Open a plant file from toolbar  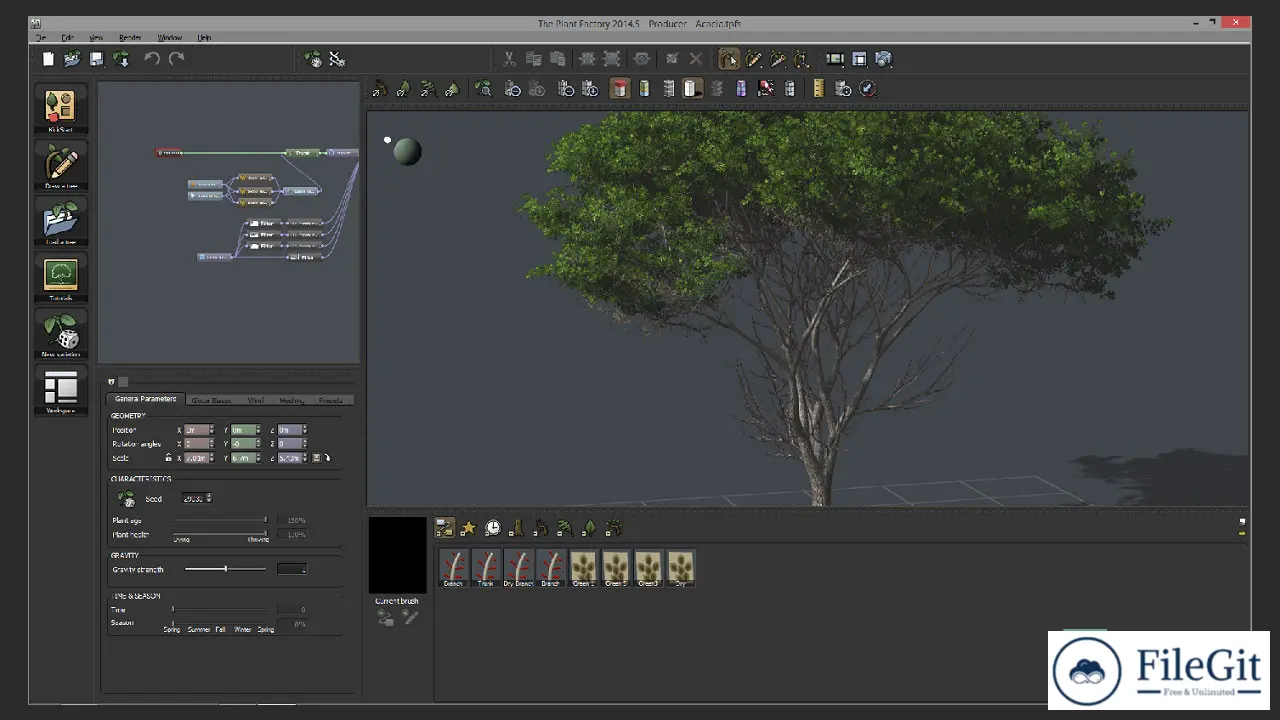click(x=72, y=59)
